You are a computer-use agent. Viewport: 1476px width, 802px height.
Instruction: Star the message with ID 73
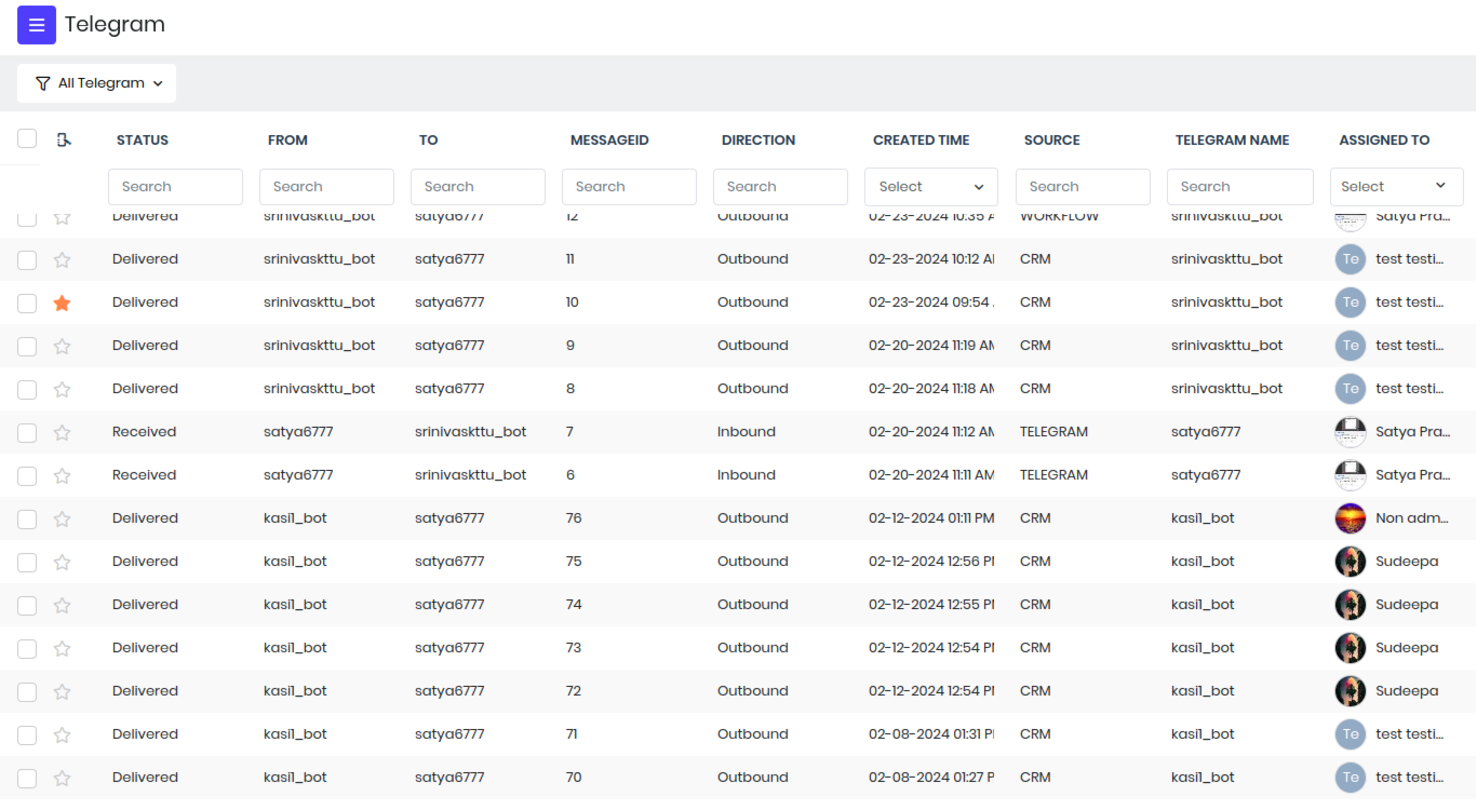click(62, 649)
